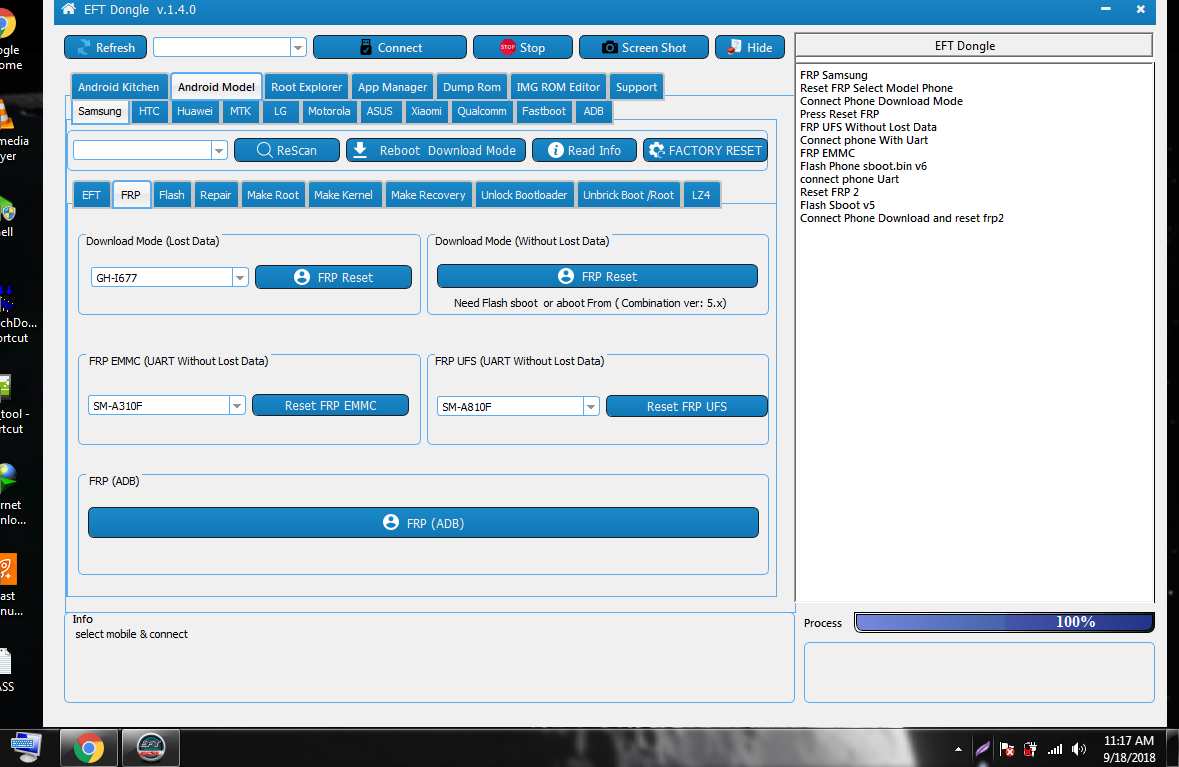Viewport: 1179px width, 767px height.
Task: Select the Fastboot tab
Action: (544, 111)
